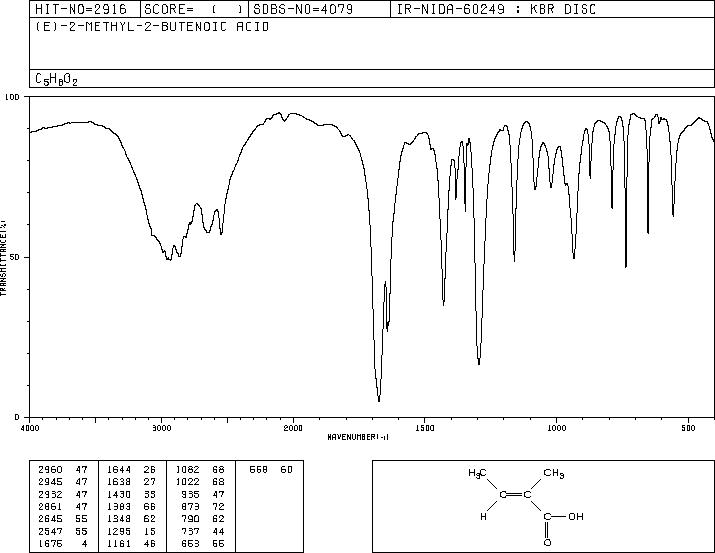Select the 790 peak table entry
The width and height of the screenshot is (715, 553).
click(x=203, y=519)
